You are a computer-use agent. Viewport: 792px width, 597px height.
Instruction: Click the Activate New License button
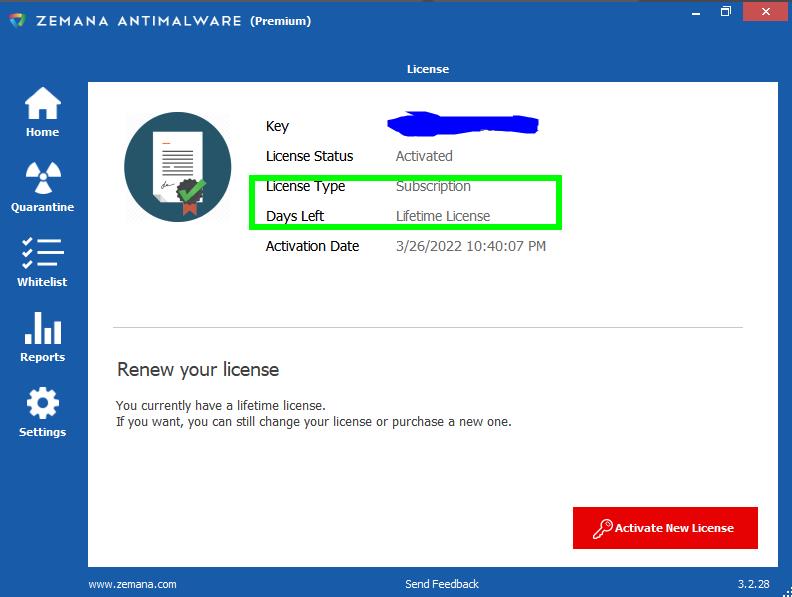[665, 528]
